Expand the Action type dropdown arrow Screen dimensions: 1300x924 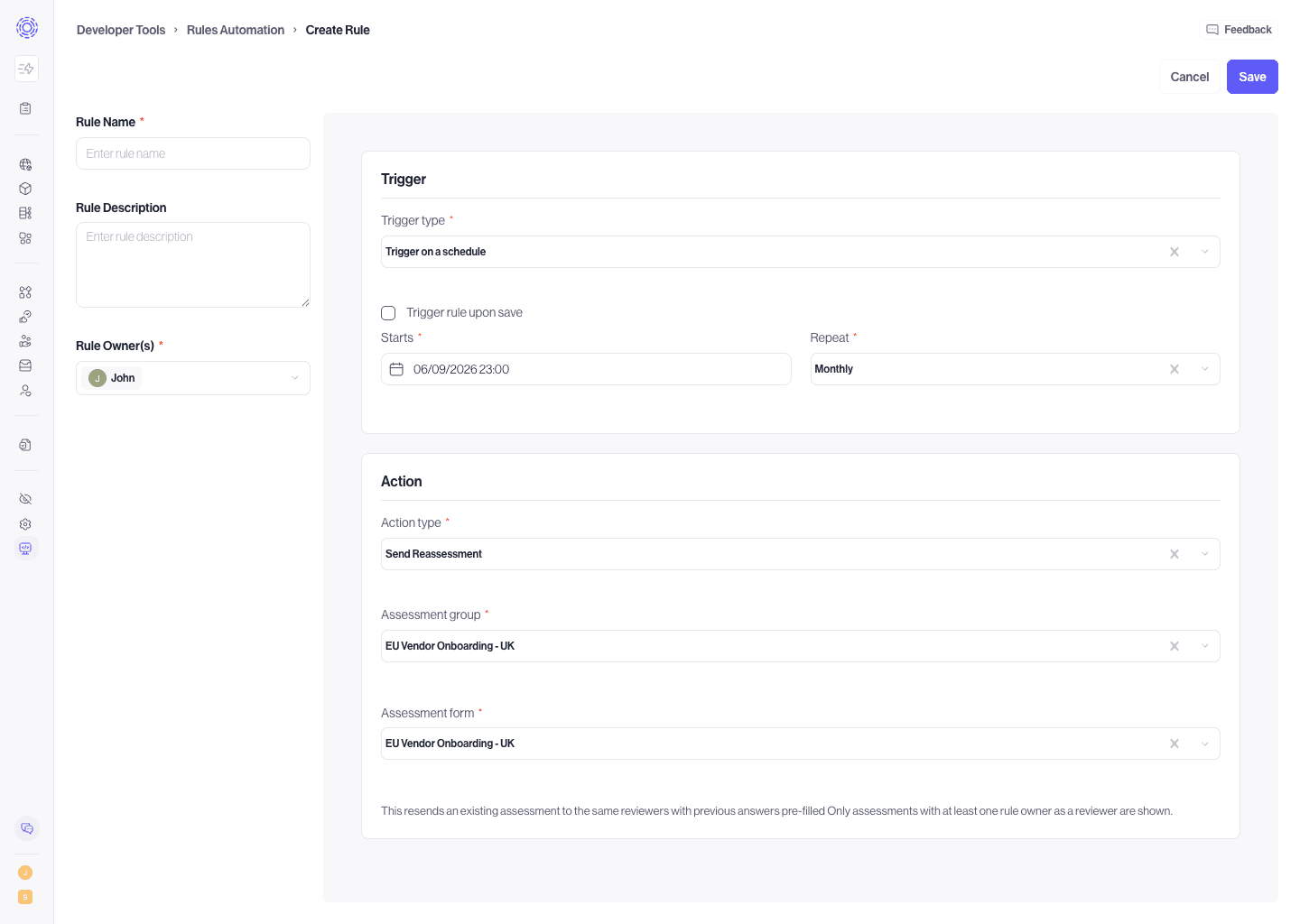[1205, 554]
